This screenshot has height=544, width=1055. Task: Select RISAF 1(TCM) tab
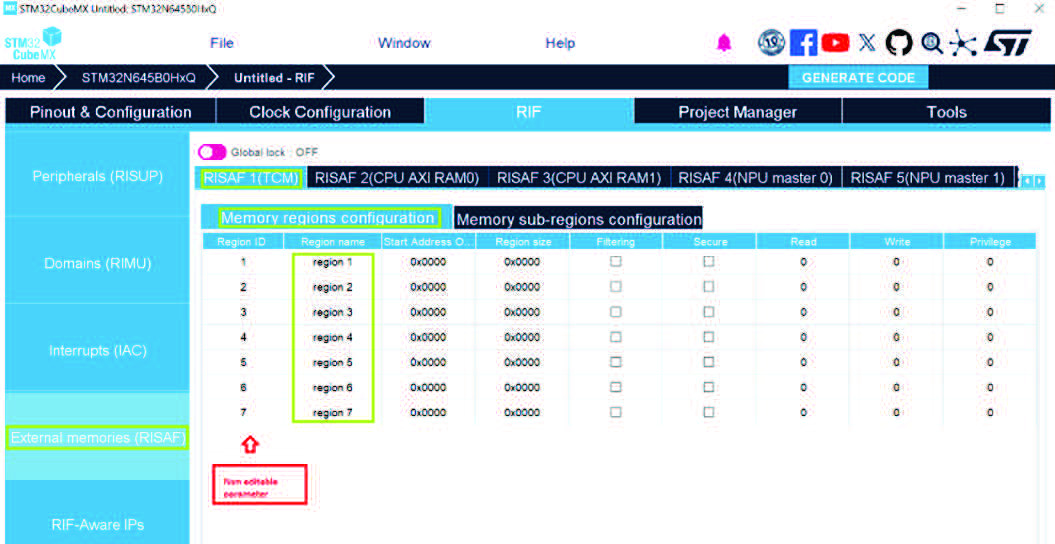252,178
